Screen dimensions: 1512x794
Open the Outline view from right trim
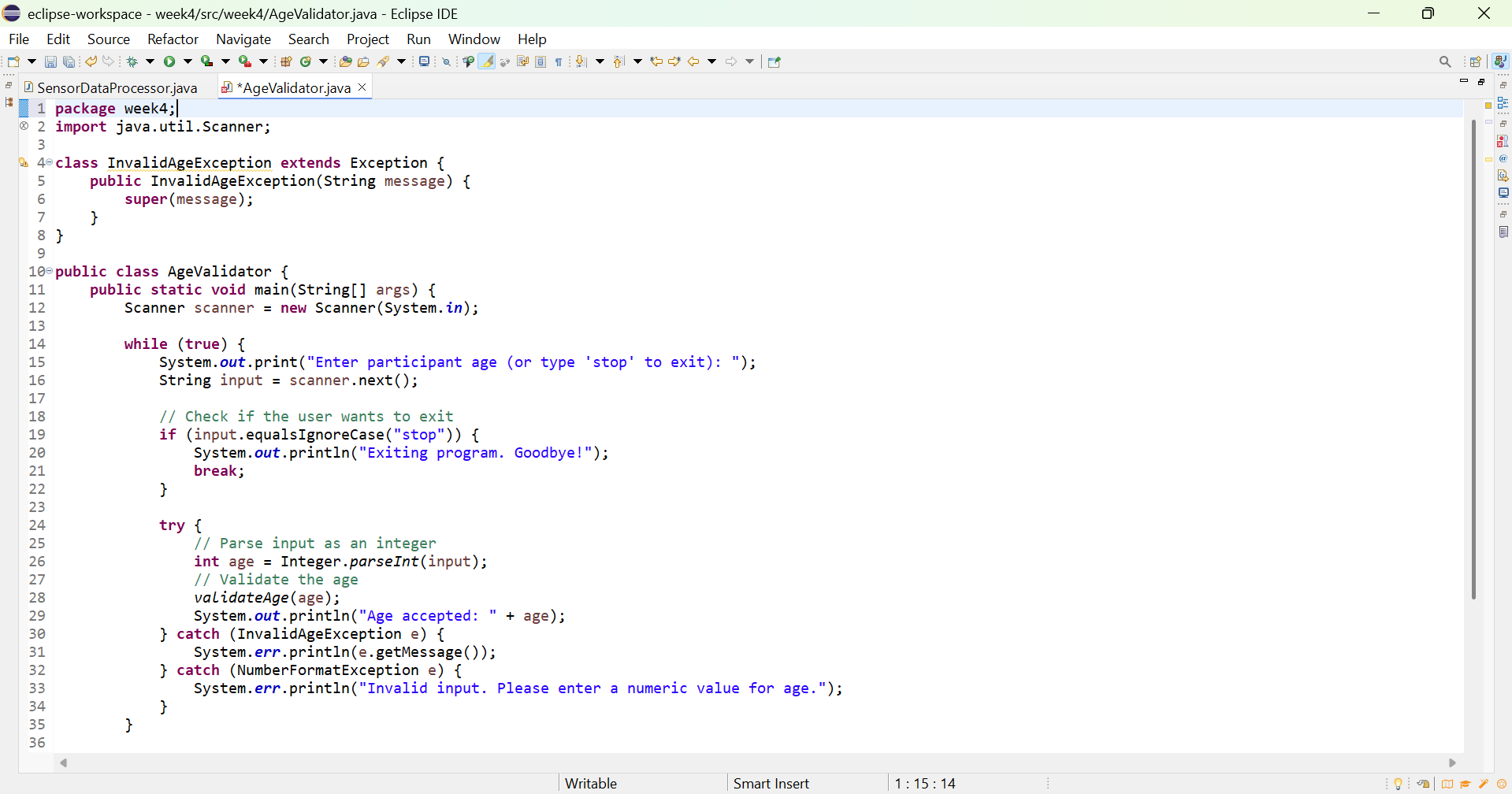coord(1503,103)
